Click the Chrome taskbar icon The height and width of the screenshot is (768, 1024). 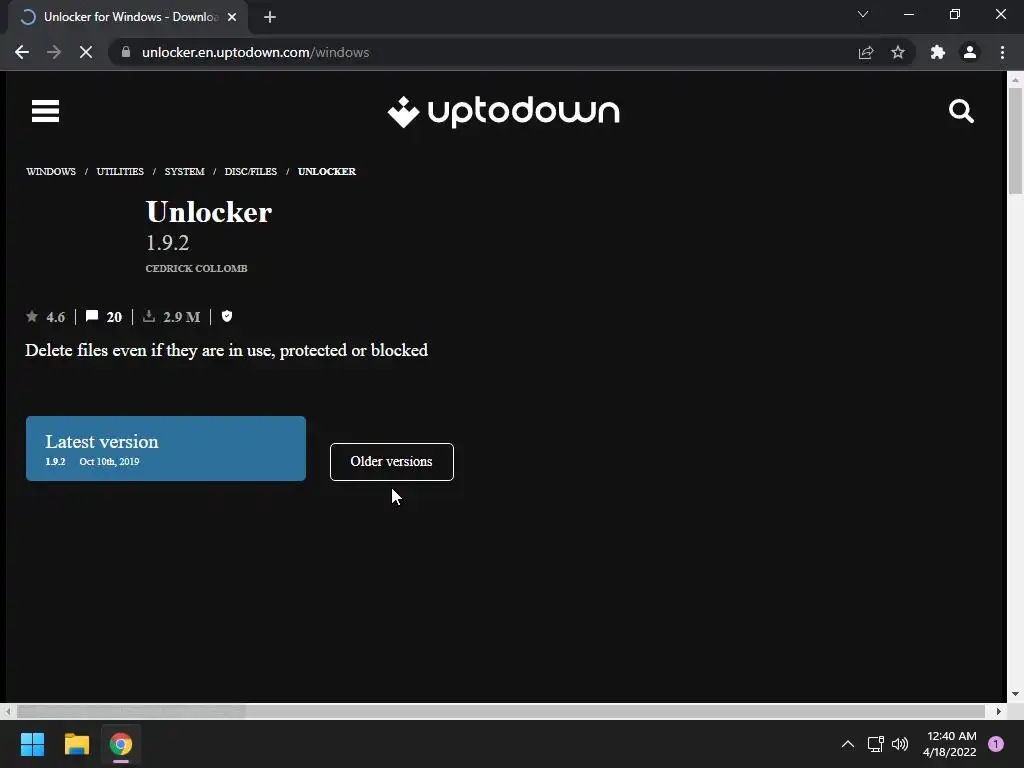[x=121, y=744]
